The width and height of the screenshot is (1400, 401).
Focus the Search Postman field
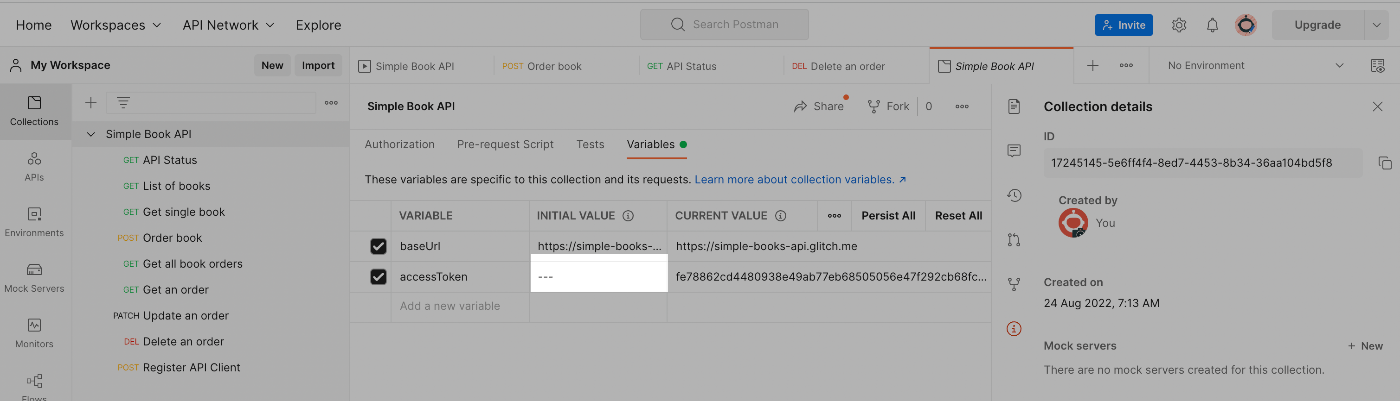pos(725,25)
